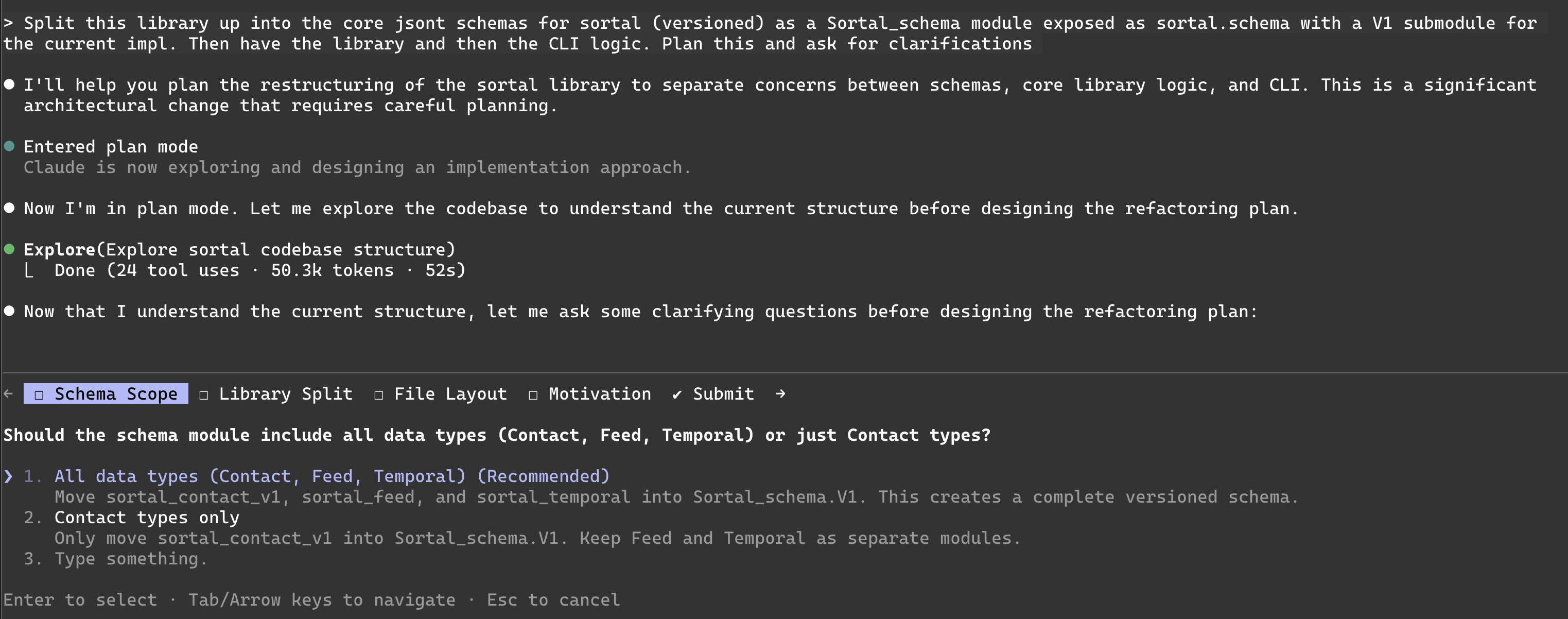Toggle the Motivation checkbox
This screenshot has height=619, width=1568.
(533, 395)
